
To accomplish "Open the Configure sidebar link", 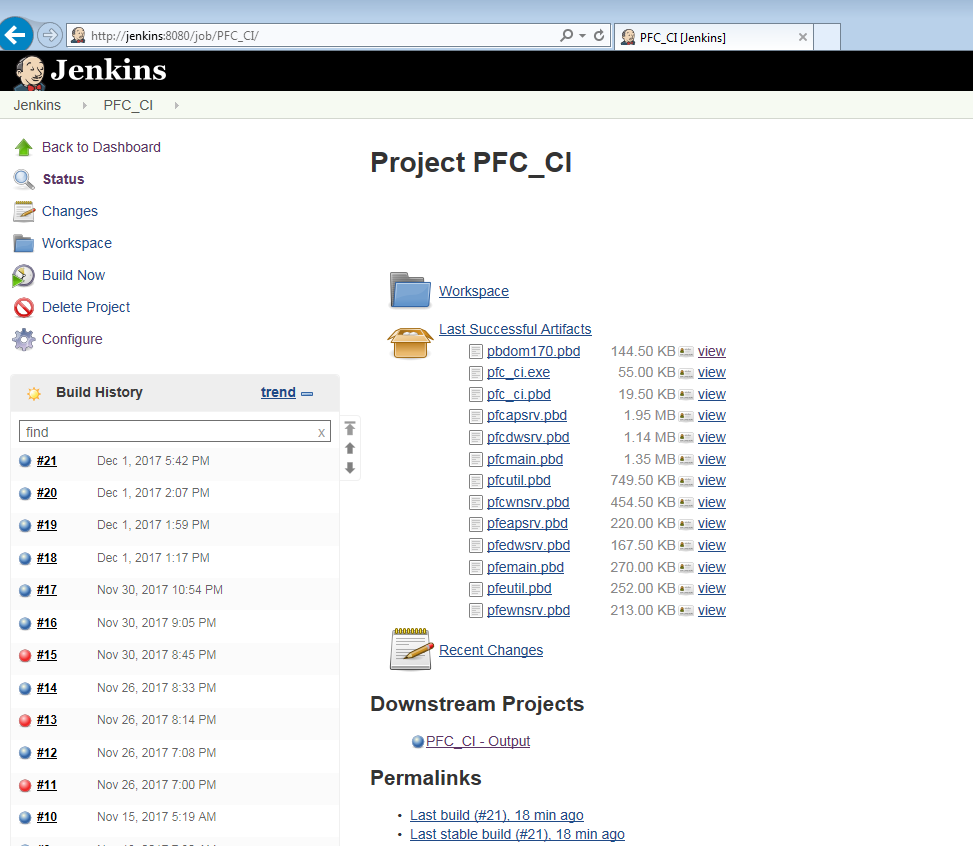I will click(x=72, y=340).
